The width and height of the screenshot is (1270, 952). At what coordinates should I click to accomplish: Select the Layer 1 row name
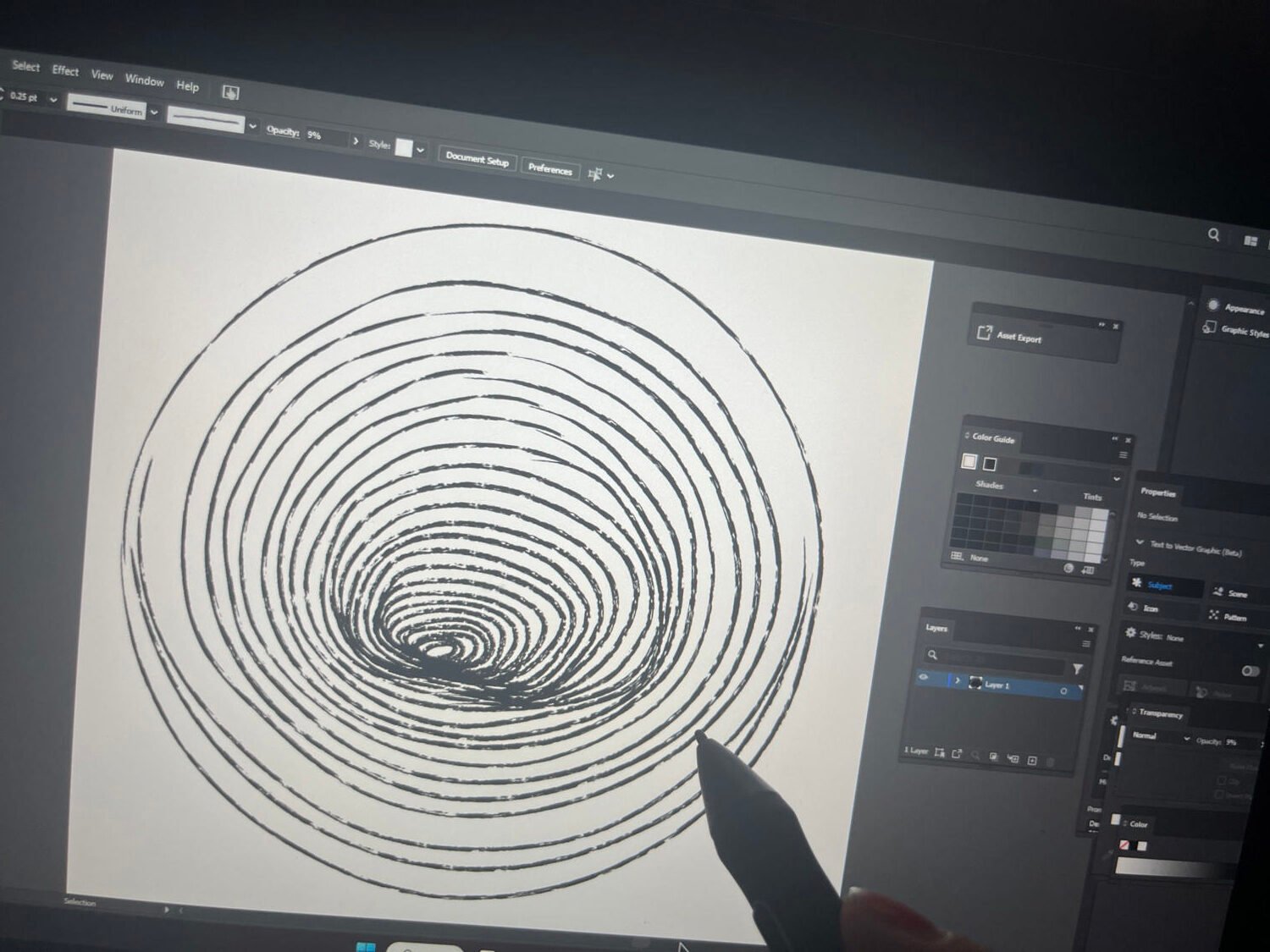997,685
